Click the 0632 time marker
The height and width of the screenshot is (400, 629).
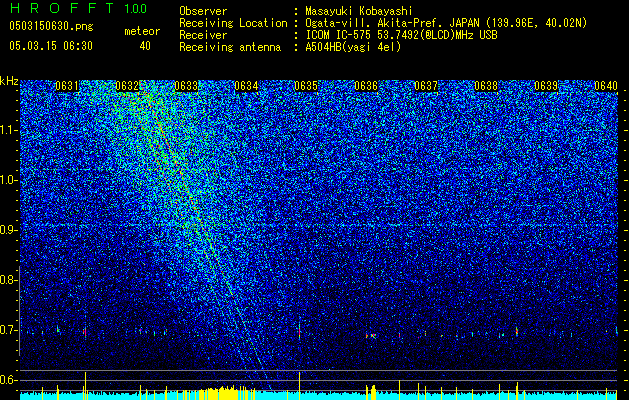pyautogui.click(x=127, y=86)
